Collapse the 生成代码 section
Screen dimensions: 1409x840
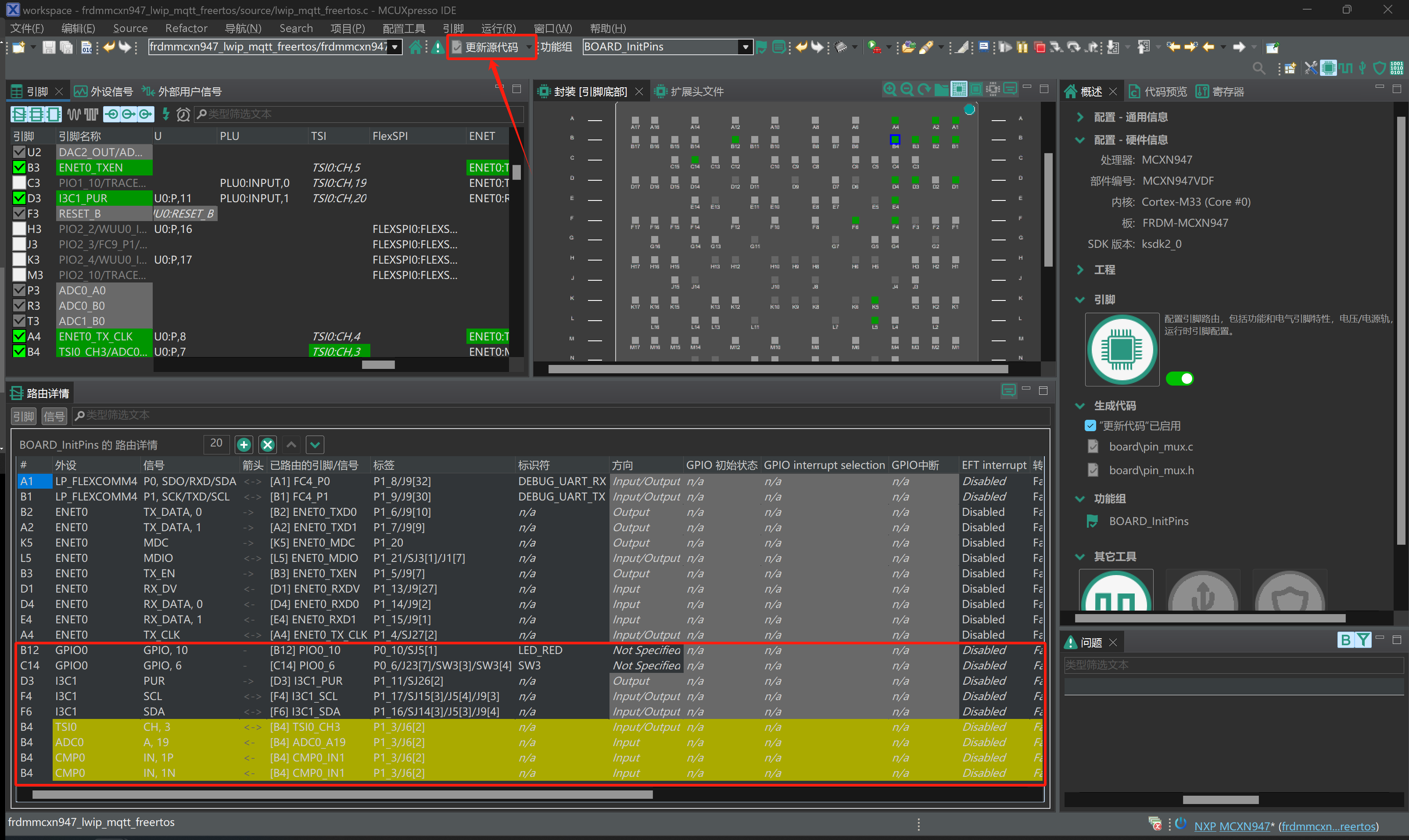point(1080,406)
